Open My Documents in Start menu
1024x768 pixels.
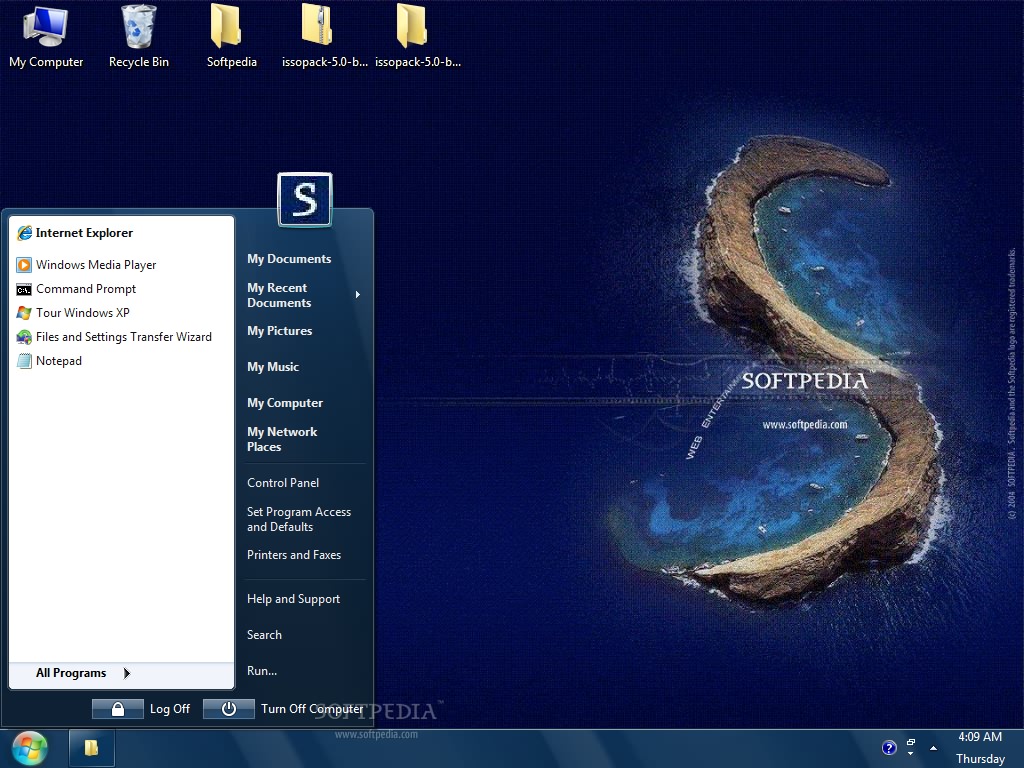(289, 259)
